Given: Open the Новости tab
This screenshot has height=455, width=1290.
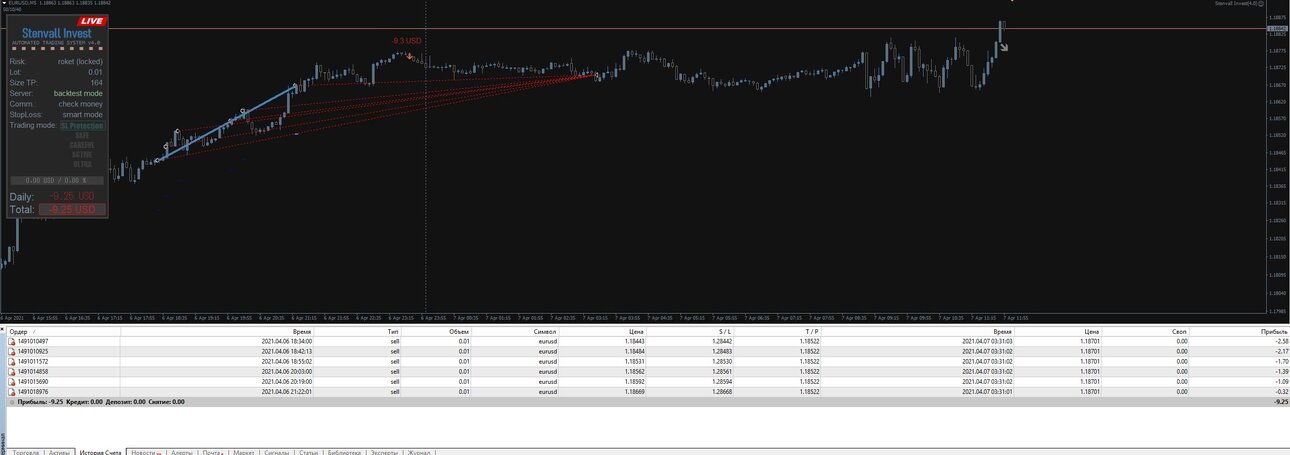Looking at the screenshot, I should [146, 452].
